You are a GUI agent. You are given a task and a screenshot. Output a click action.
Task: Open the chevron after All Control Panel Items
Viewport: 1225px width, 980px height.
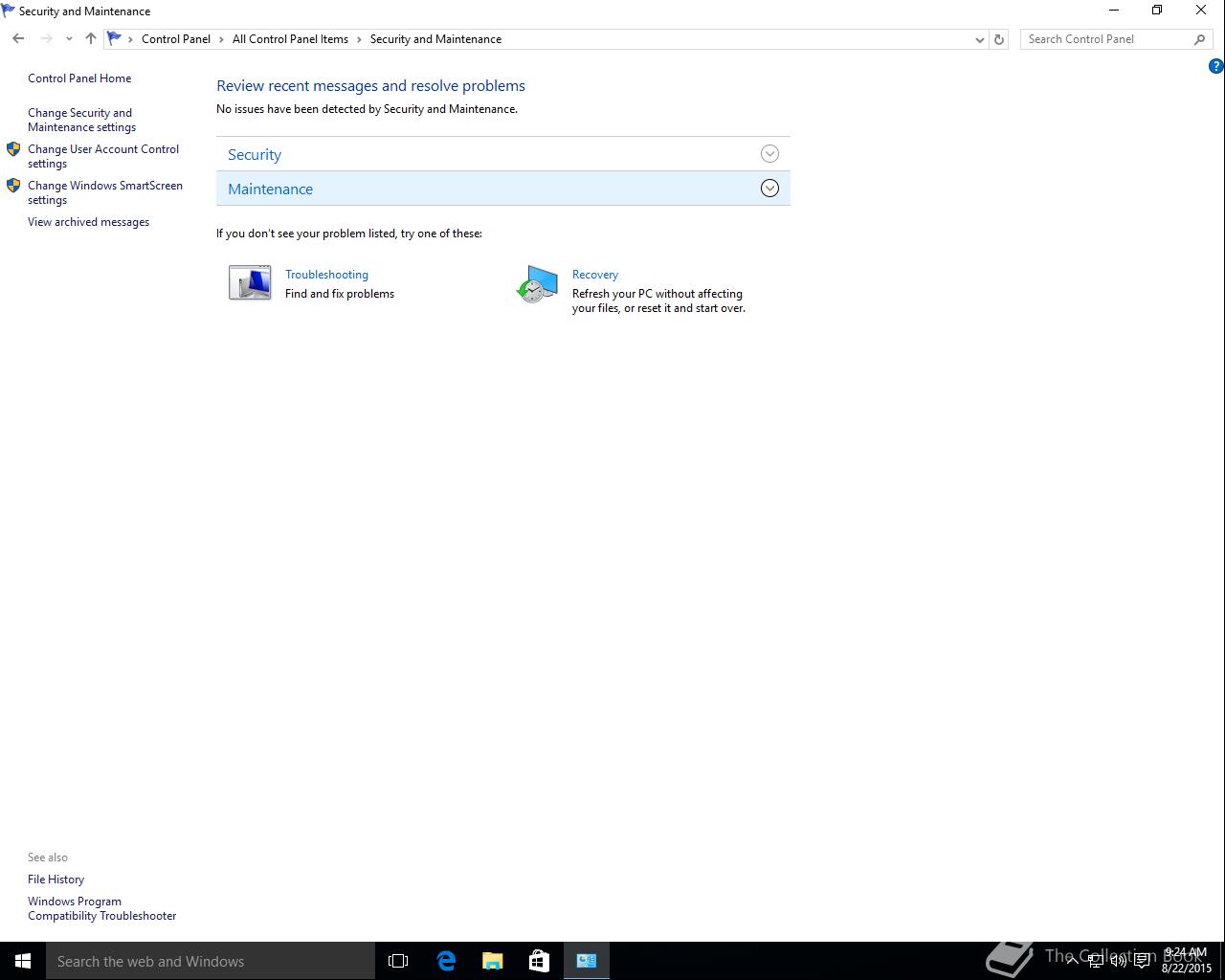coord(360,39)
